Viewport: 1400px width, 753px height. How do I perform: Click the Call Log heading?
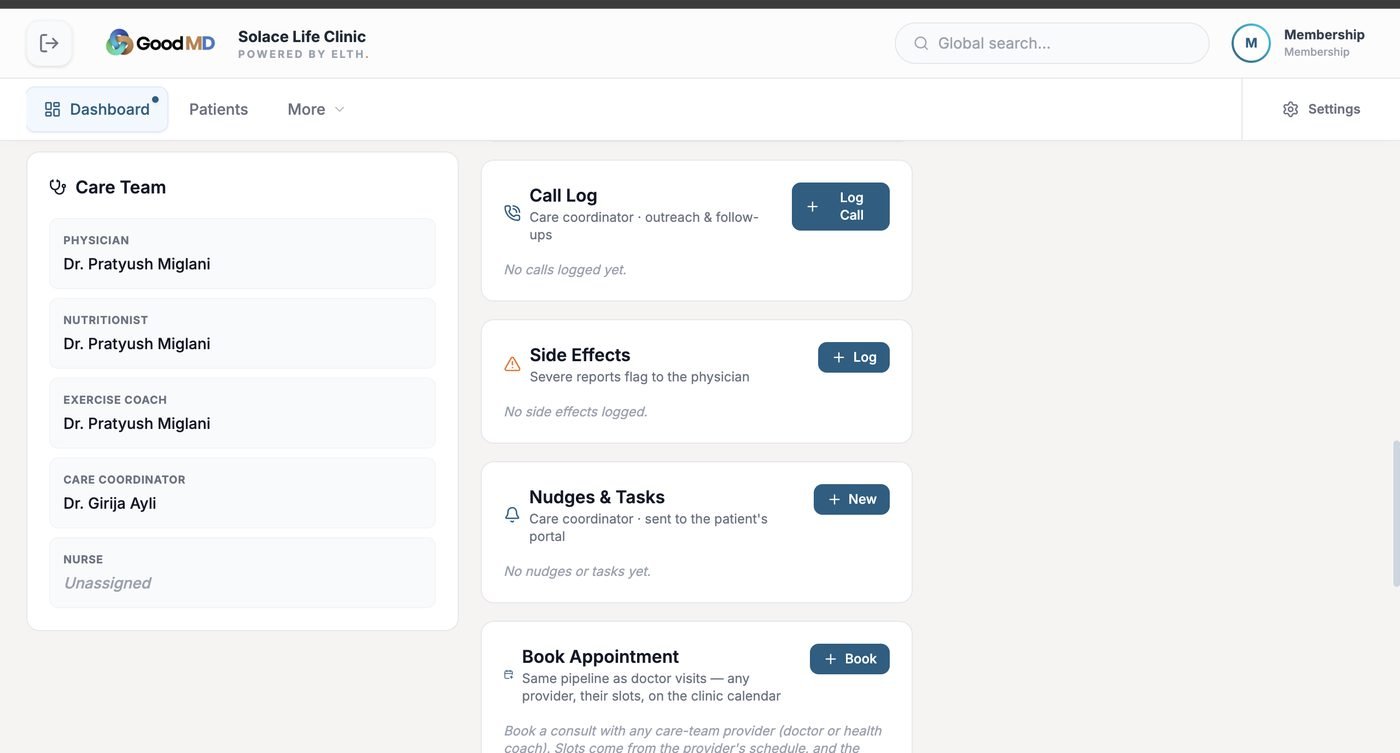pos(563,195)
